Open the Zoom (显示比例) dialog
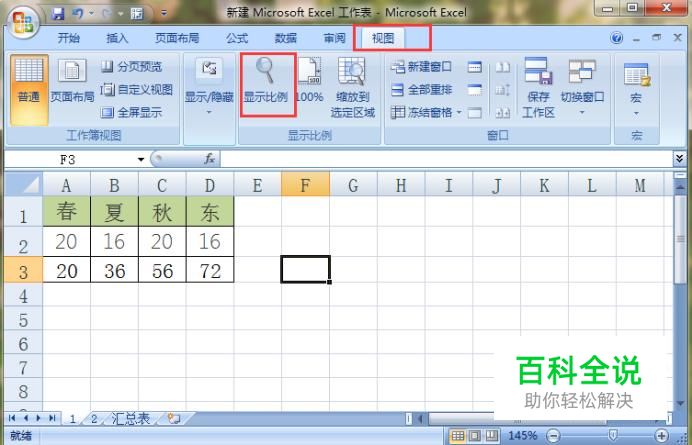This screenshot has height=445, width=692. coord(266,82)
